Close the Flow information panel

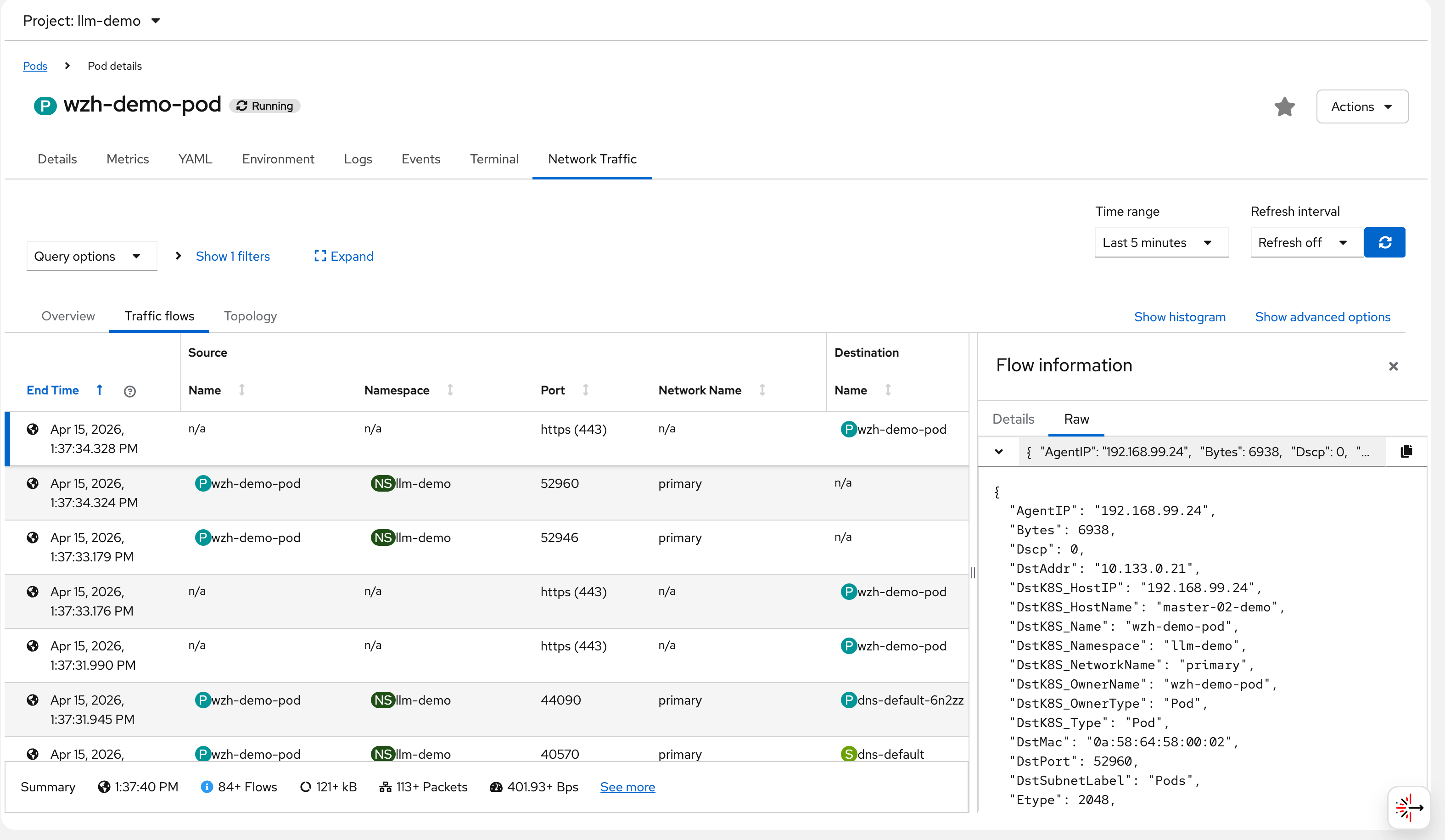point(1393,366)
